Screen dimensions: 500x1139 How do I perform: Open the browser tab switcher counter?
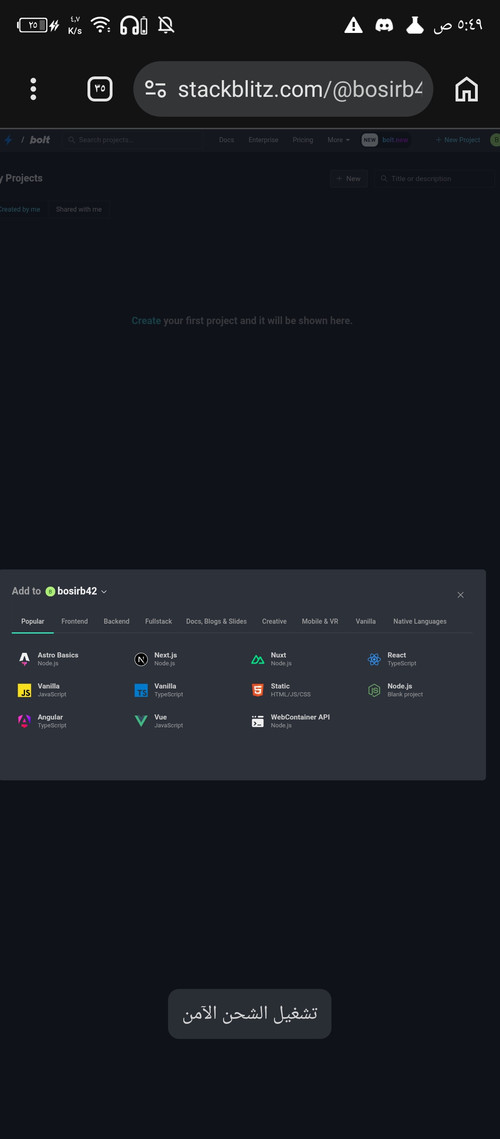(x=100, y=89)
